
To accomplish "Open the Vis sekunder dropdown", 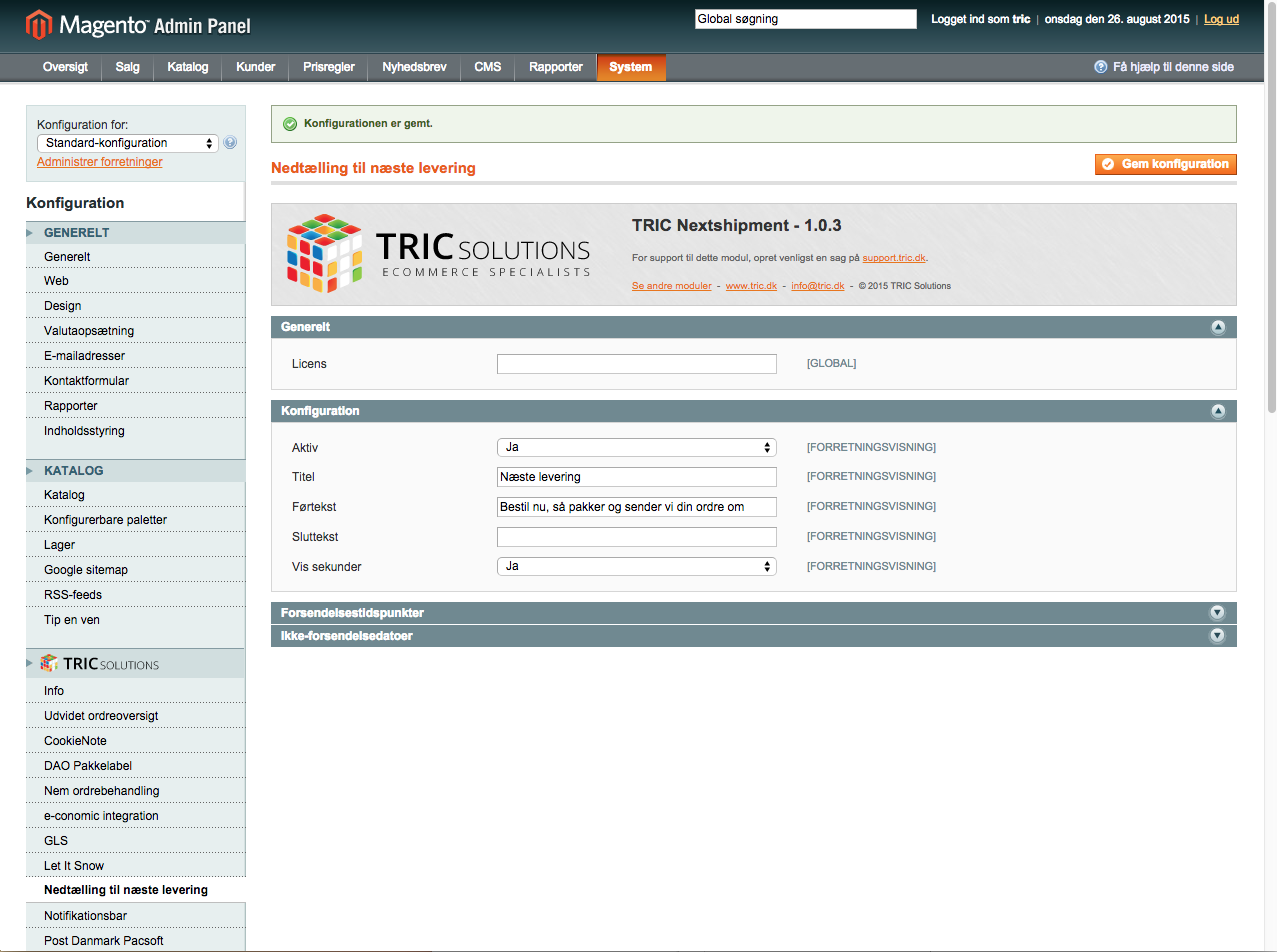I will pyautogui.click(x=636, y=566).
